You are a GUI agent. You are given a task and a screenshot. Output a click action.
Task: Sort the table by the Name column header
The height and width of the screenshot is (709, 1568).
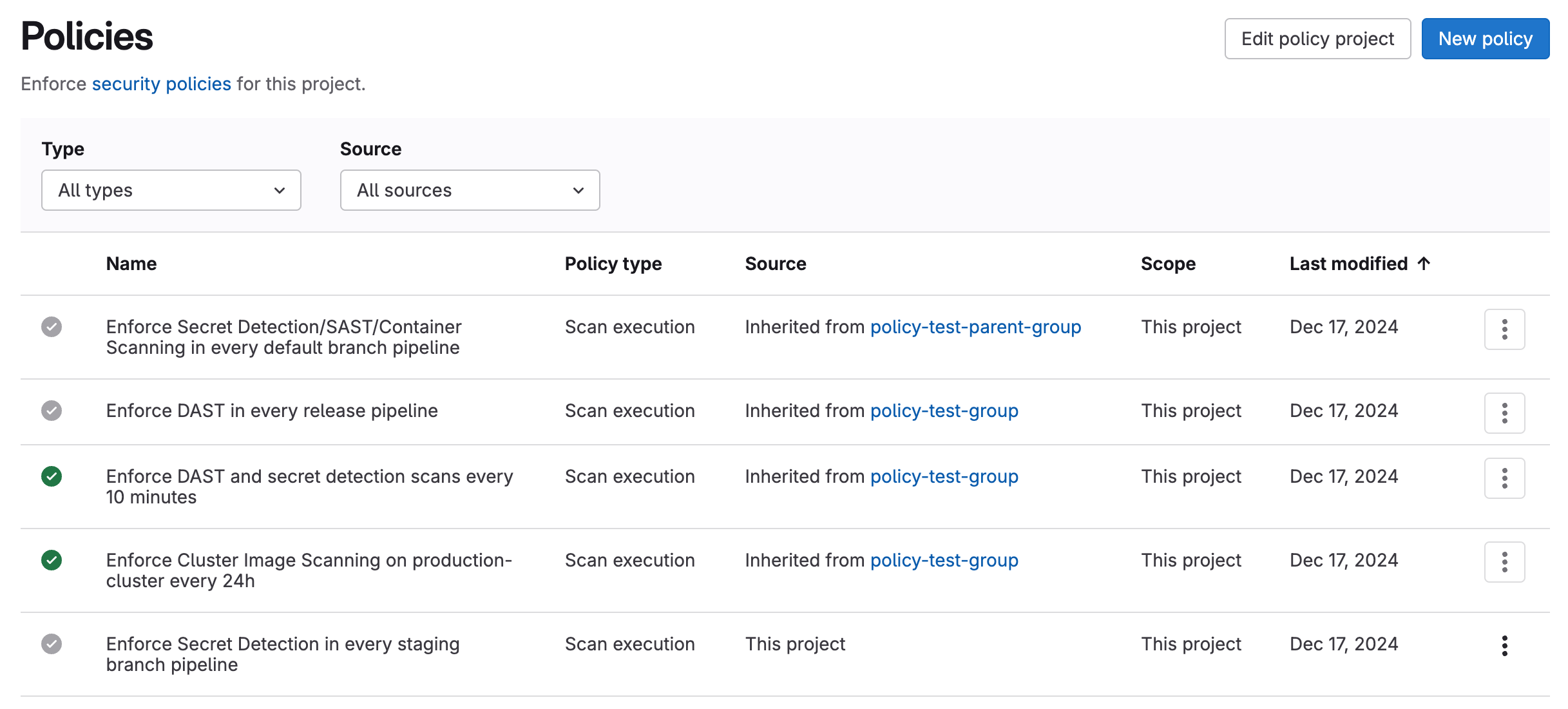131,263
